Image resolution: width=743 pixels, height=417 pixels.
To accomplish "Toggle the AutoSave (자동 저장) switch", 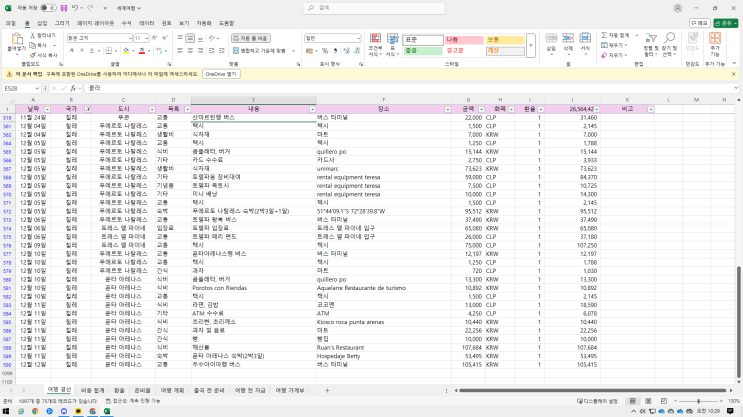I will point(47,8).
